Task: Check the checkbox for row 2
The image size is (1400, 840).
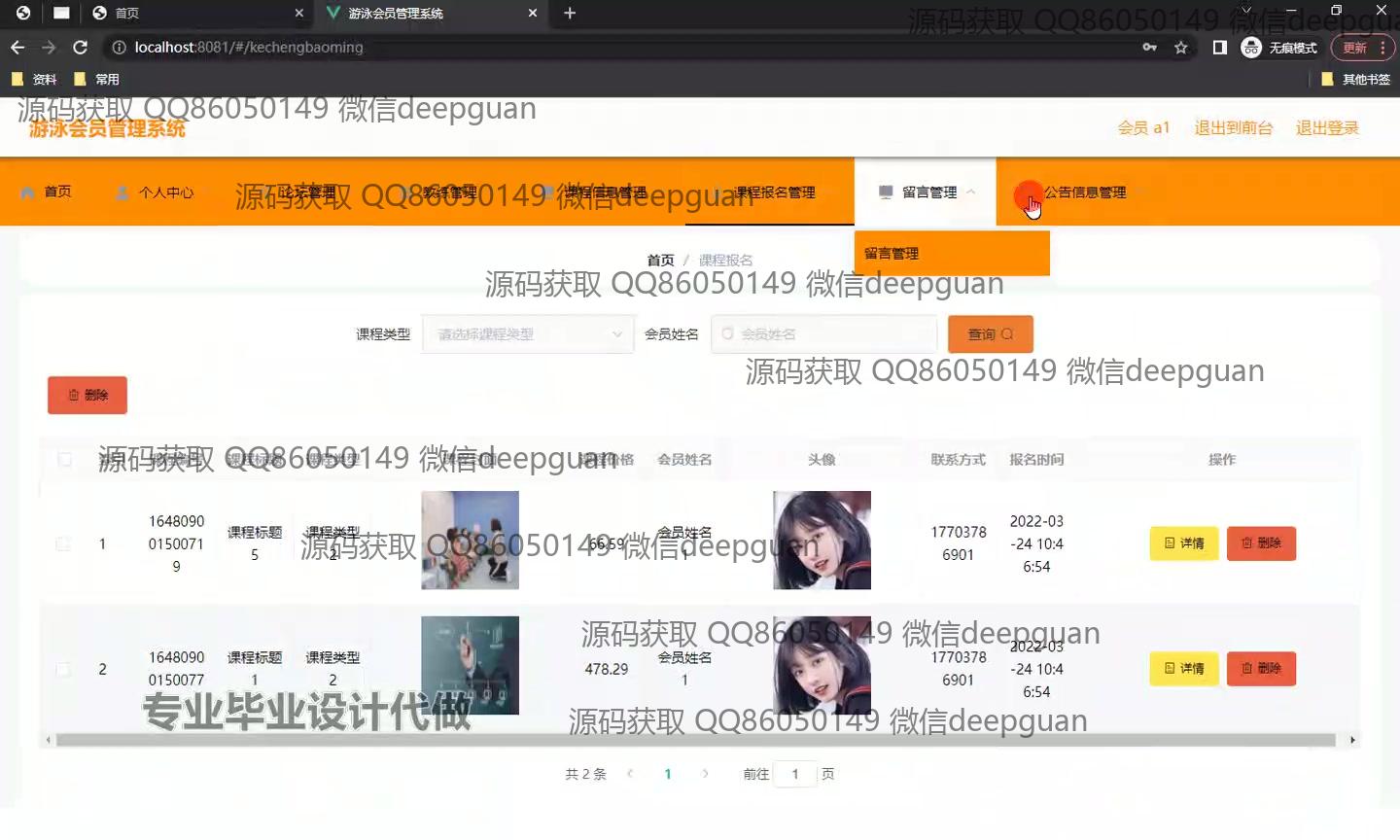Action: pos(63,669)
